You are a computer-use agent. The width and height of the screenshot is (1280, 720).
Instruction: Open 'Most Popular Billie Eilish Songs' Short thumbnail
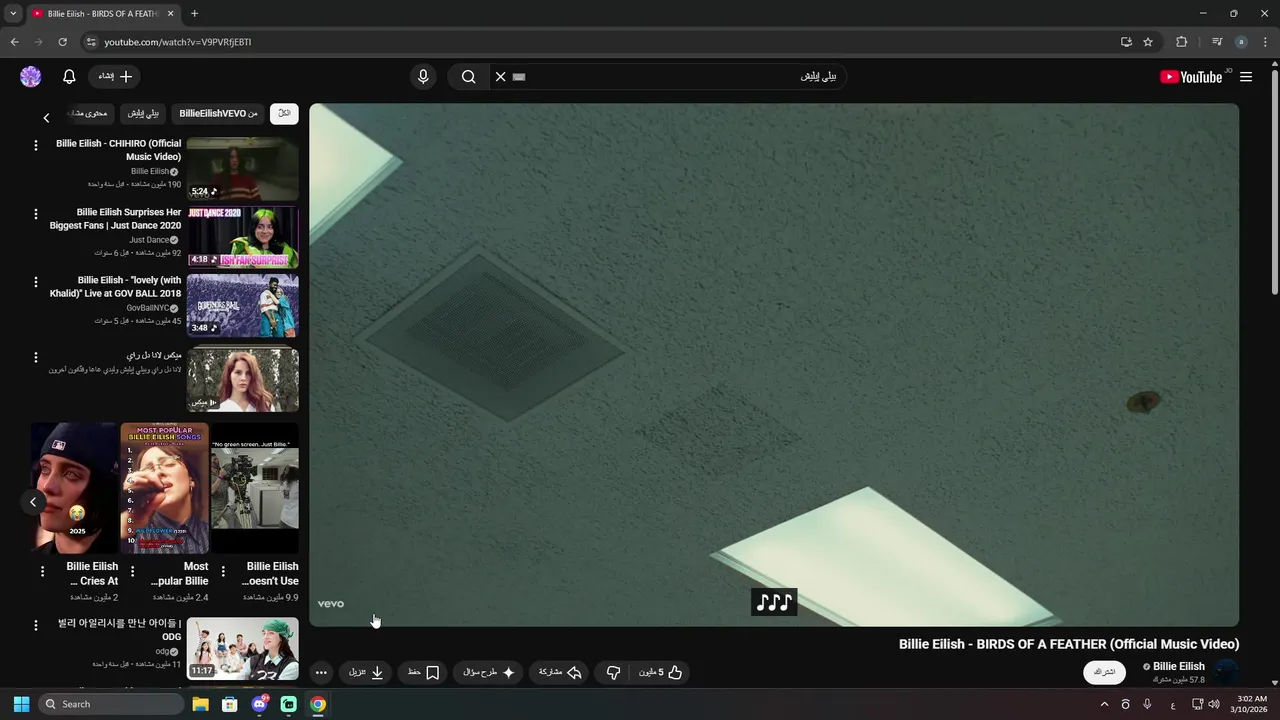164,488
